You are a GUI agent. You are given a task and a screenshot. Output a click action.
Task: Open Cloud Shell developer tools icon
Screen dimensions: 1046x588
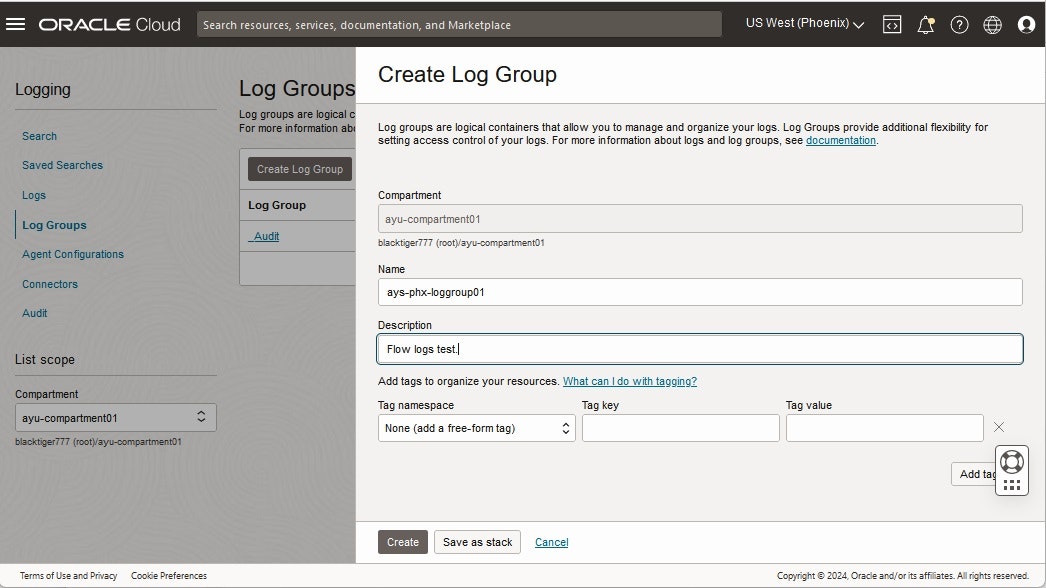892,25
